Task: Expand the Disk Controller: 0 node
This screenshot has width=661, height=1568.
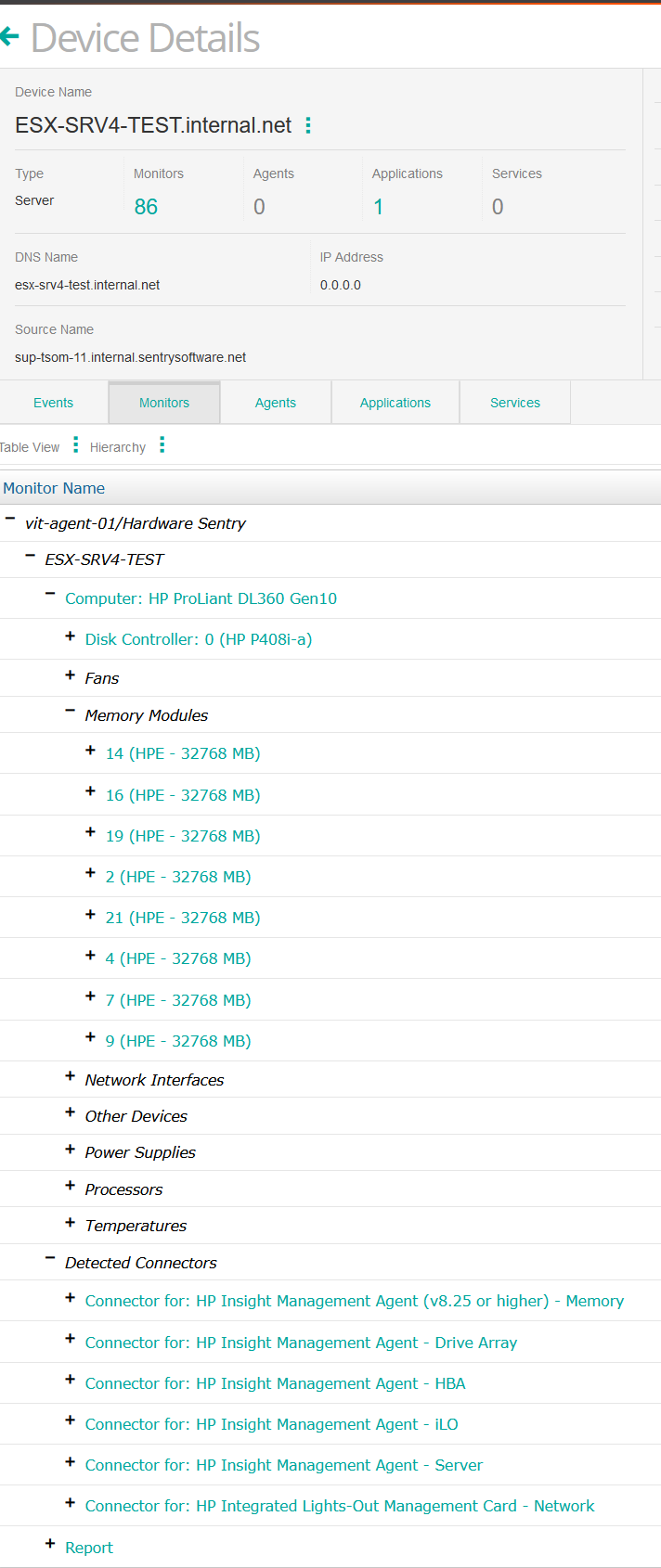Action: (x=70, y=636)
